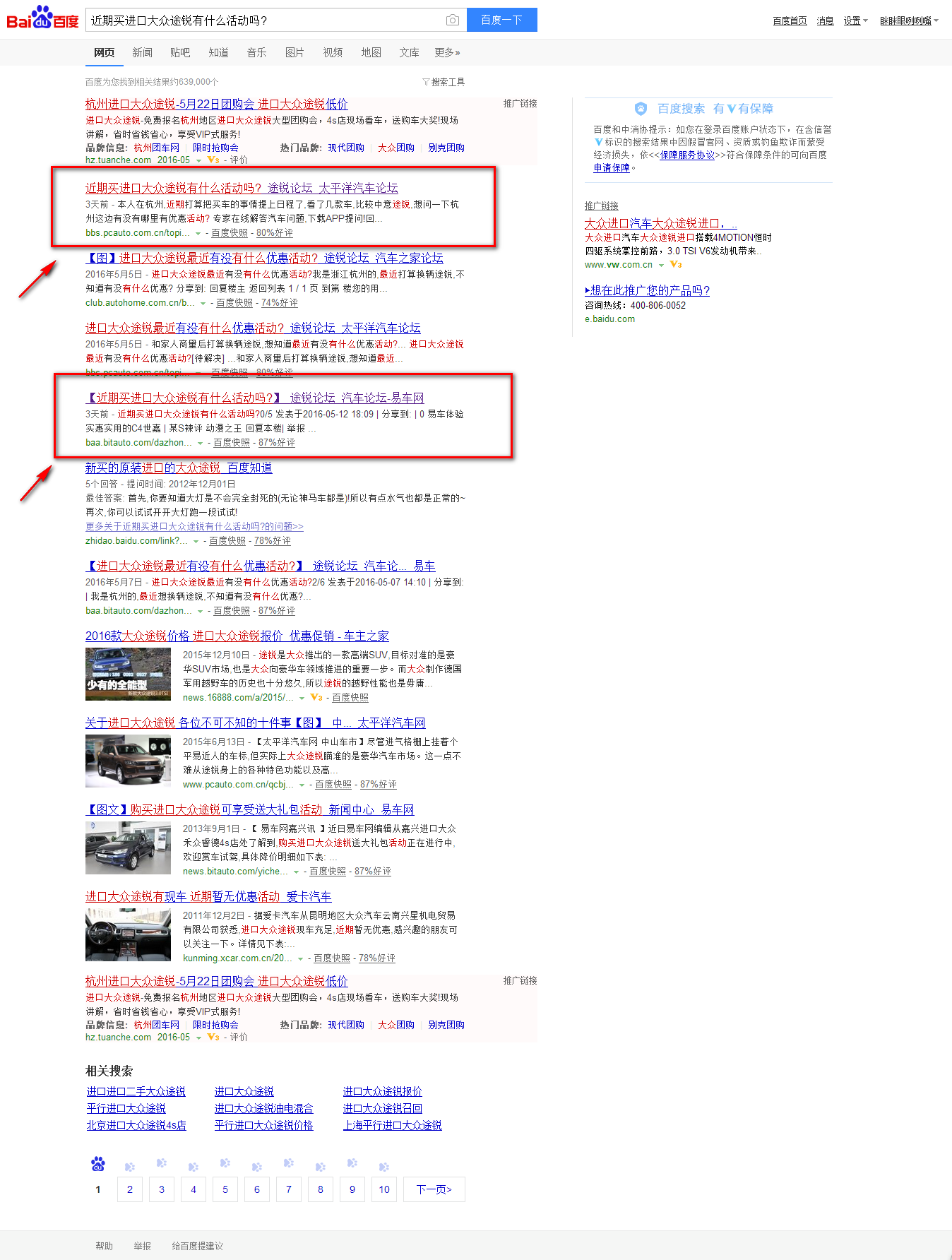Screen dimensions: 952x1260
Task: Click car interior thumbnail image
Action: [128, 934]
